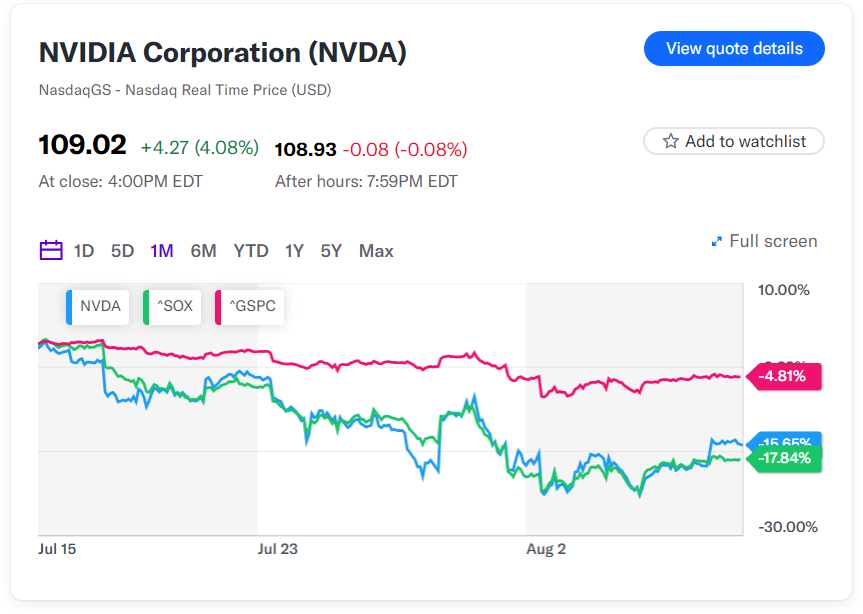Open the calendar date range picker
863x614 pixels.
51,250
